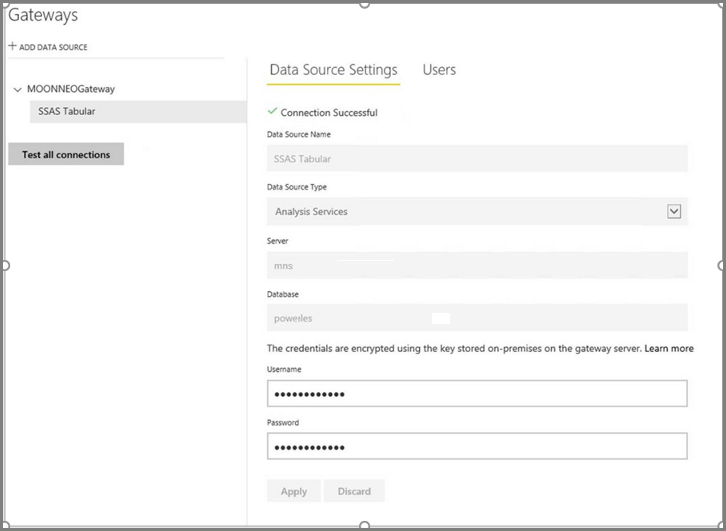Click the Gateways heading text
Image resolution: width=726 pixels, height=531 pixels.
[43, 15]
